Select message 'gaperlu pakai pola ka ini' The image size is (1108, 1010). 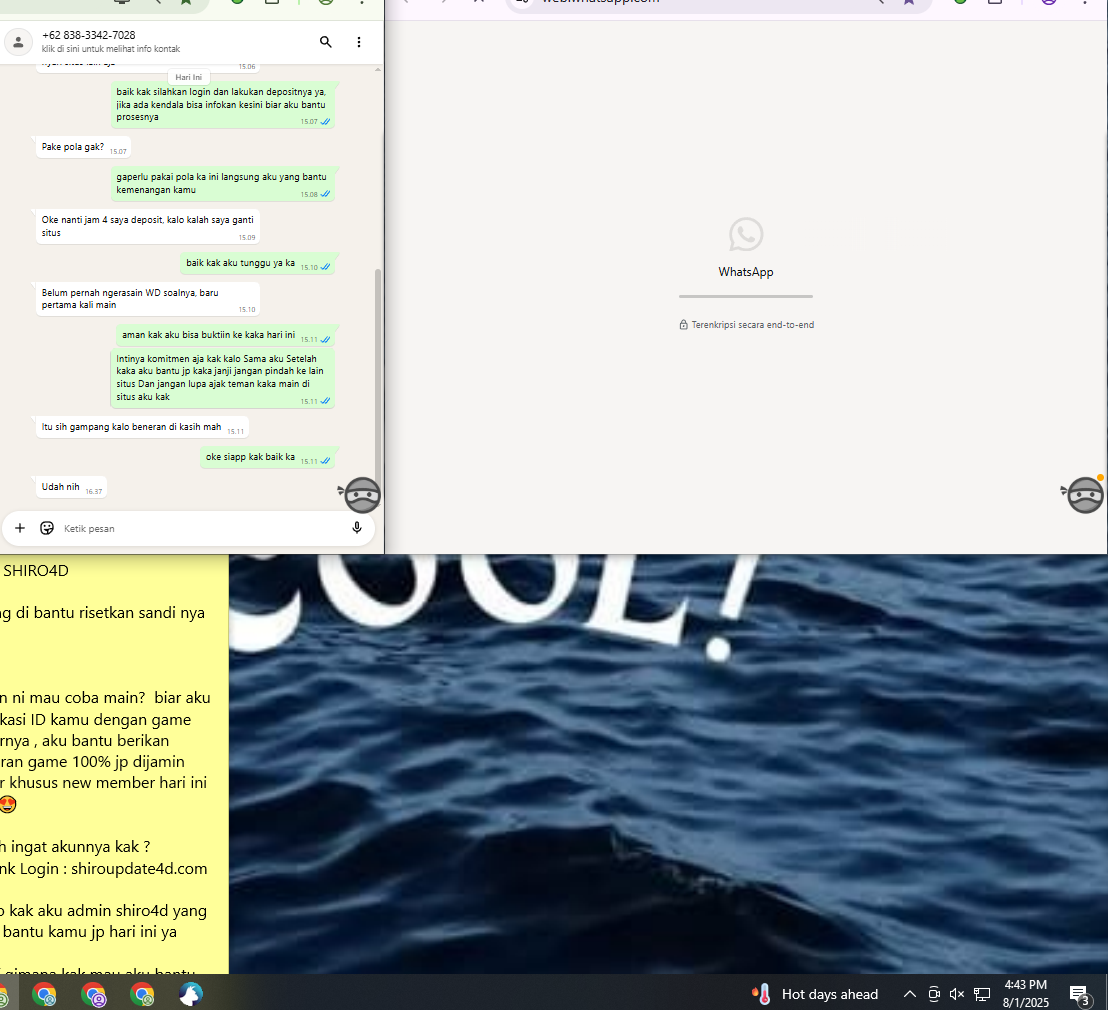tap(222, 183)
